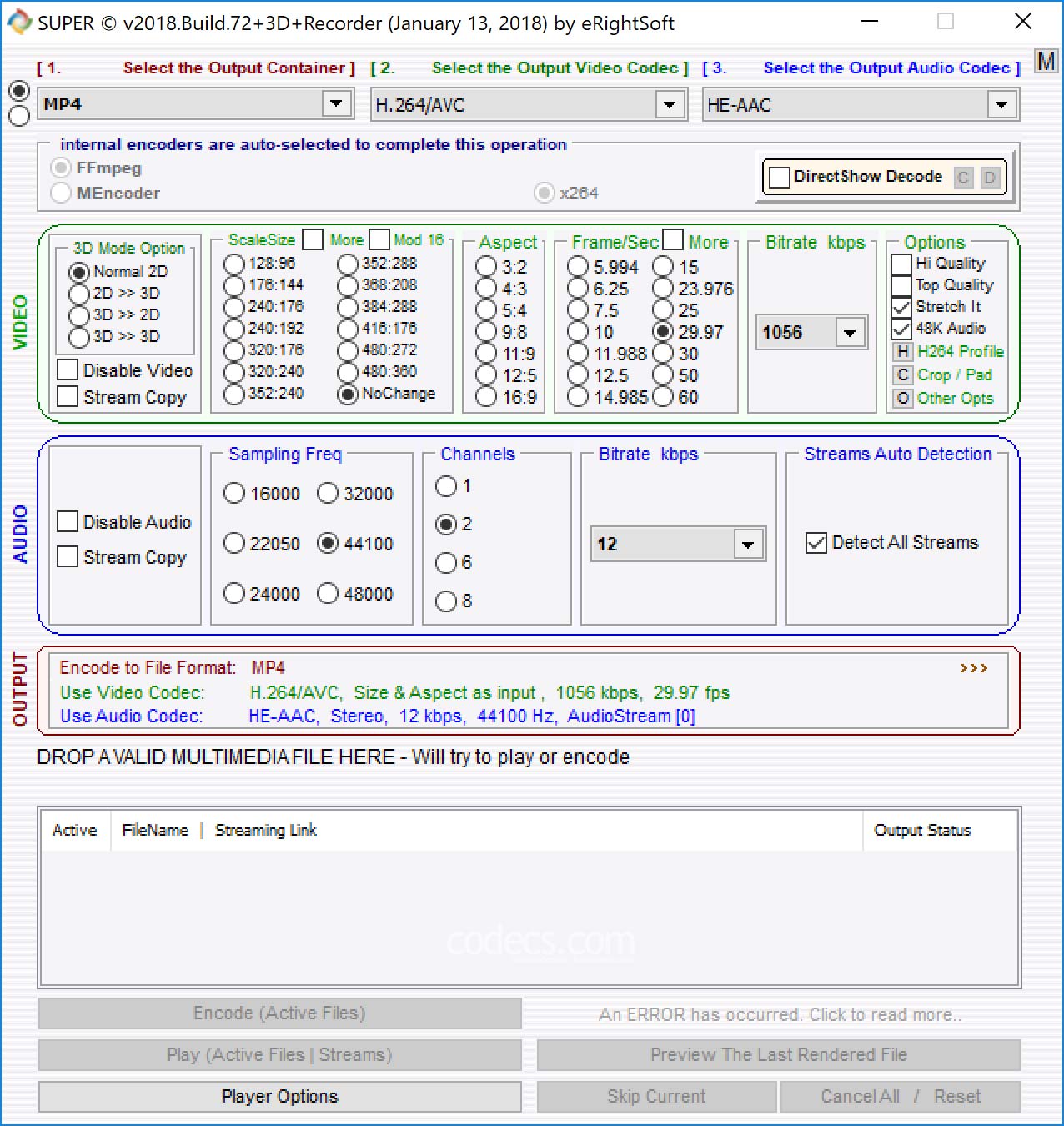This screenshot has width=1064, height=1126.
Task: Open video bitrate 1056 dropdown
Action: point(850,333)
